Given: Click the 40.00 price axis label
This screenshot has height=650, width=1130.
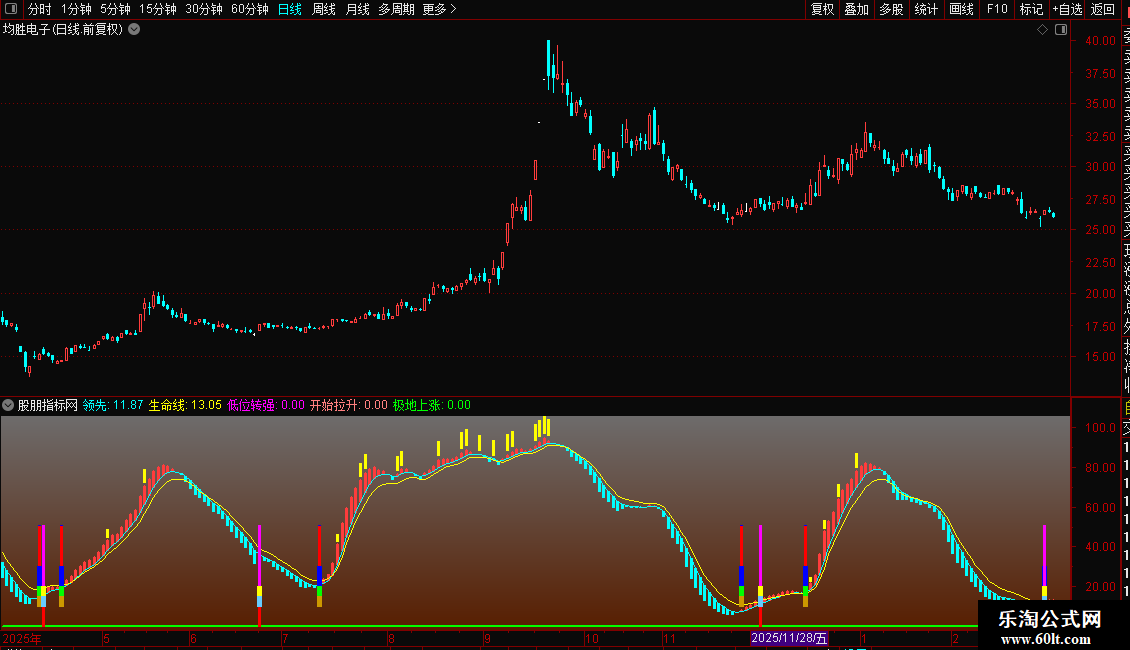Looking at the screenshot, I should [x=1100, y=40].
